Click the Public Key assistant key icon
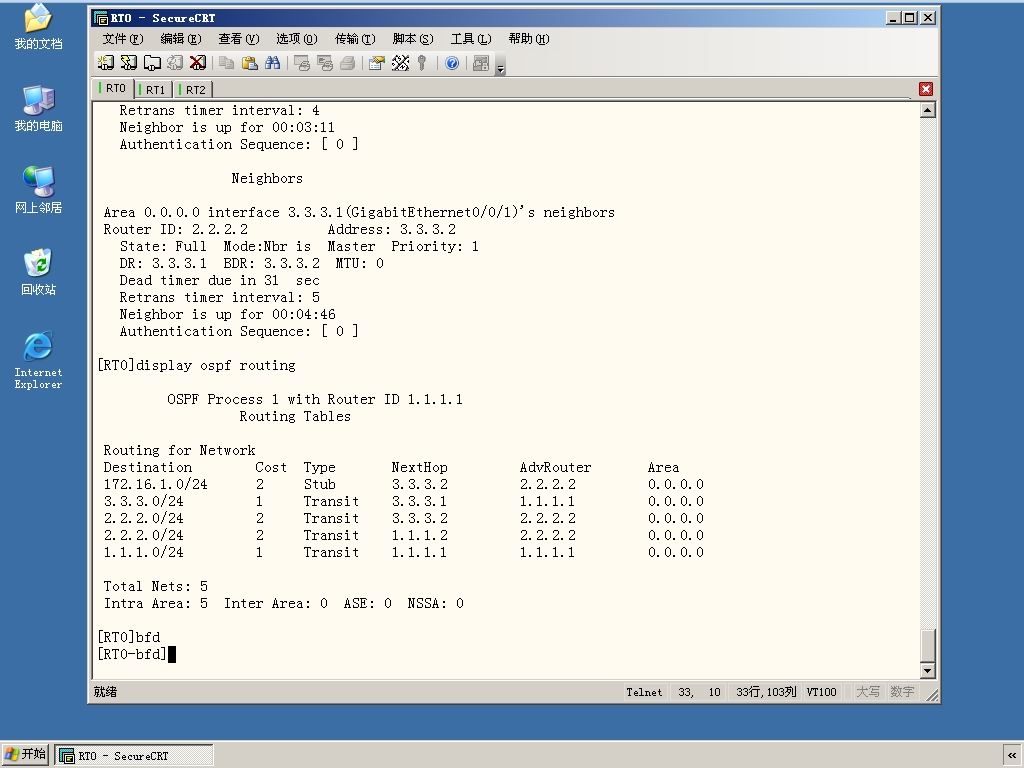This screenshot has height=768, width=1024. [423, 63]
